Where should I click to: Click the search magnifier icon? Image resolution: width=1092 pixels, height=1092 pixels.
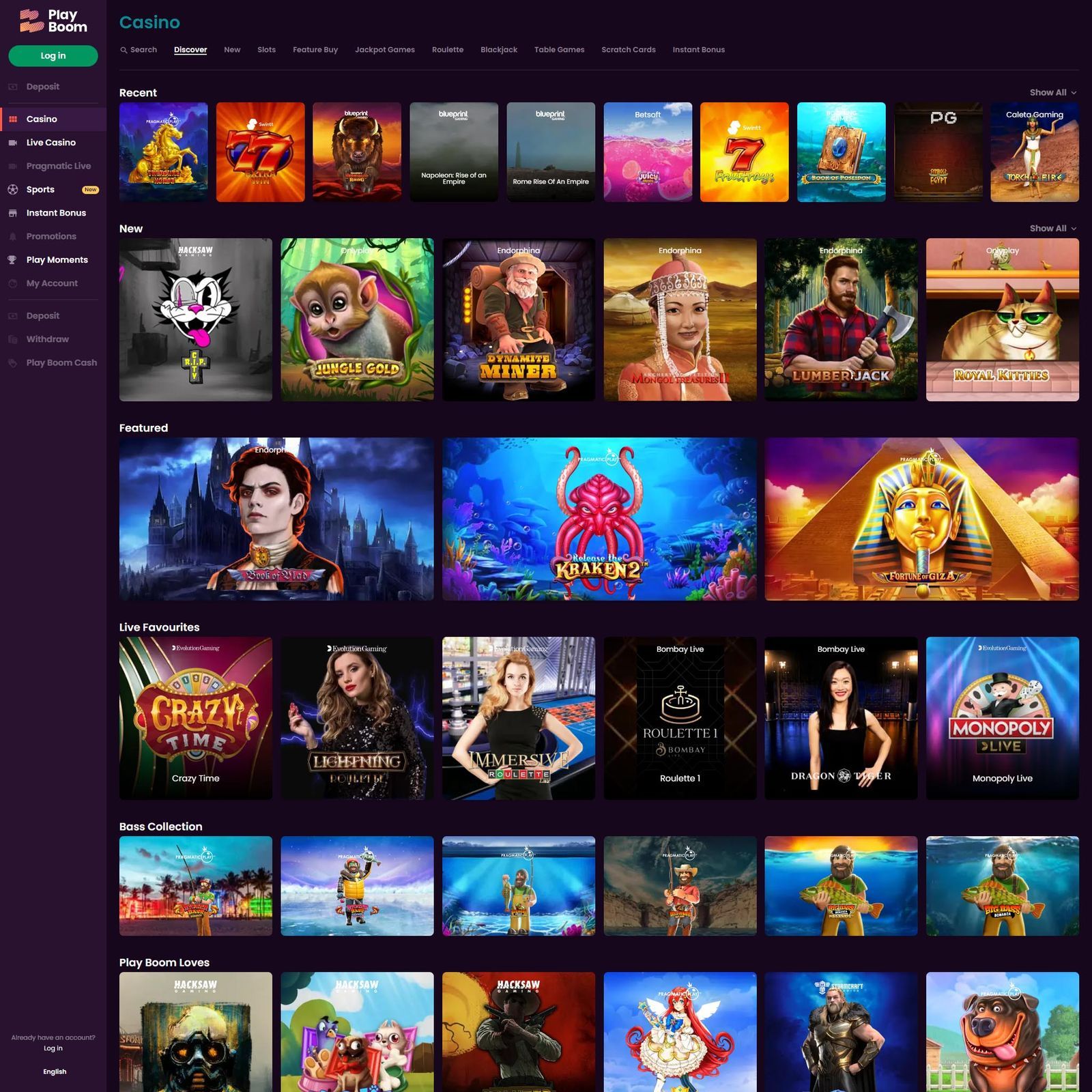click(124, 50)
